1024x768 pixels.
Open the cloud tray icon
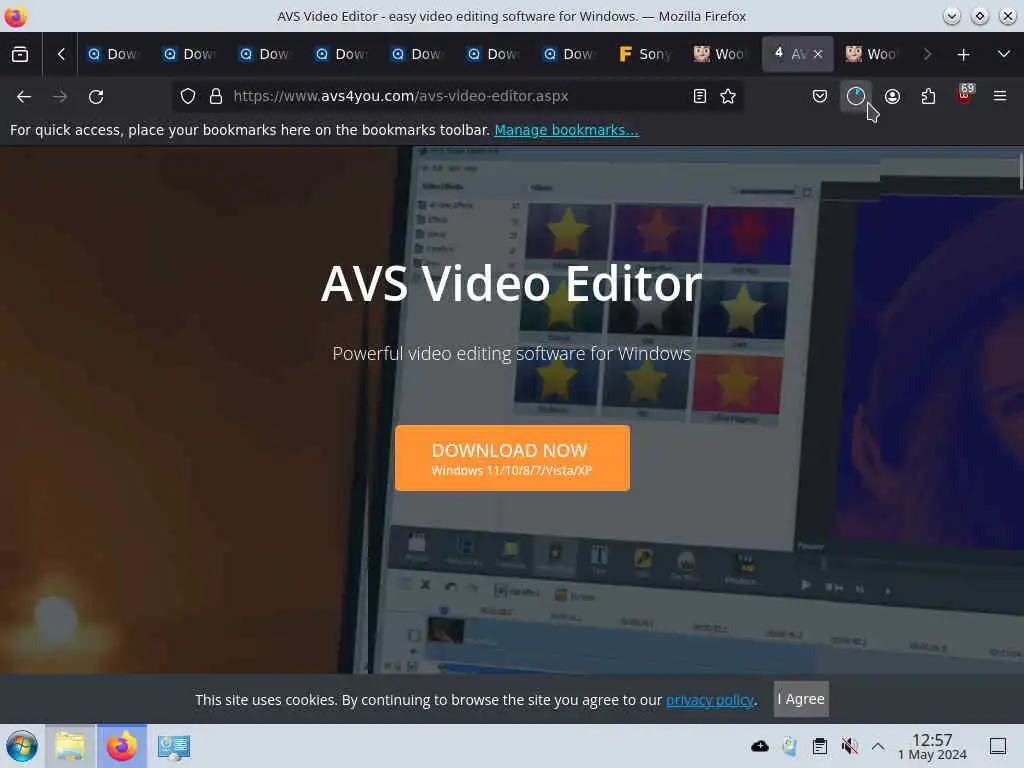760,746
